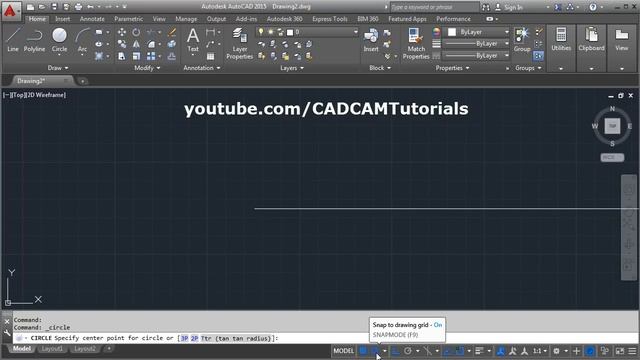Select the Polyline tool
The width and height of the screenshot is (640, 360).
pos(34,40)
